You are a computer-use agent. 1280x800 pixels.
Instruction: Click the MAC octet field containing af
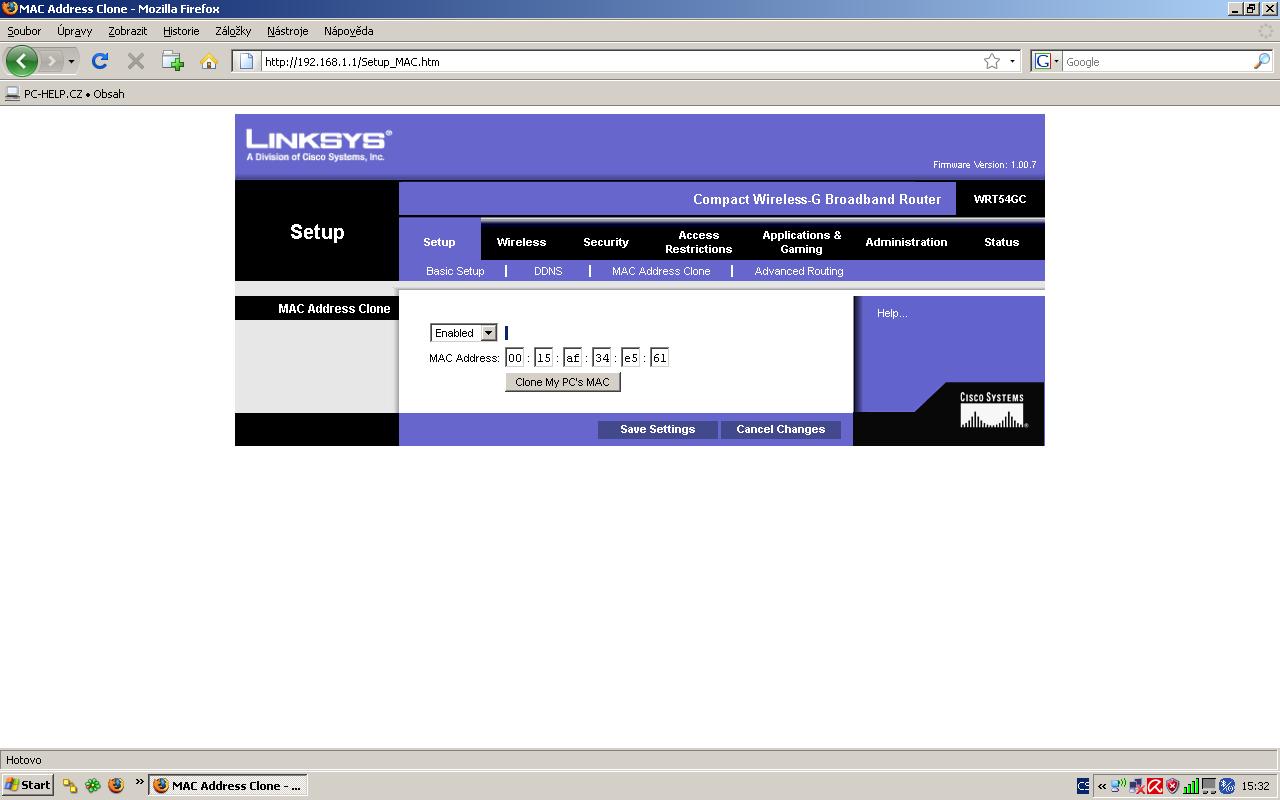[573, 358]
